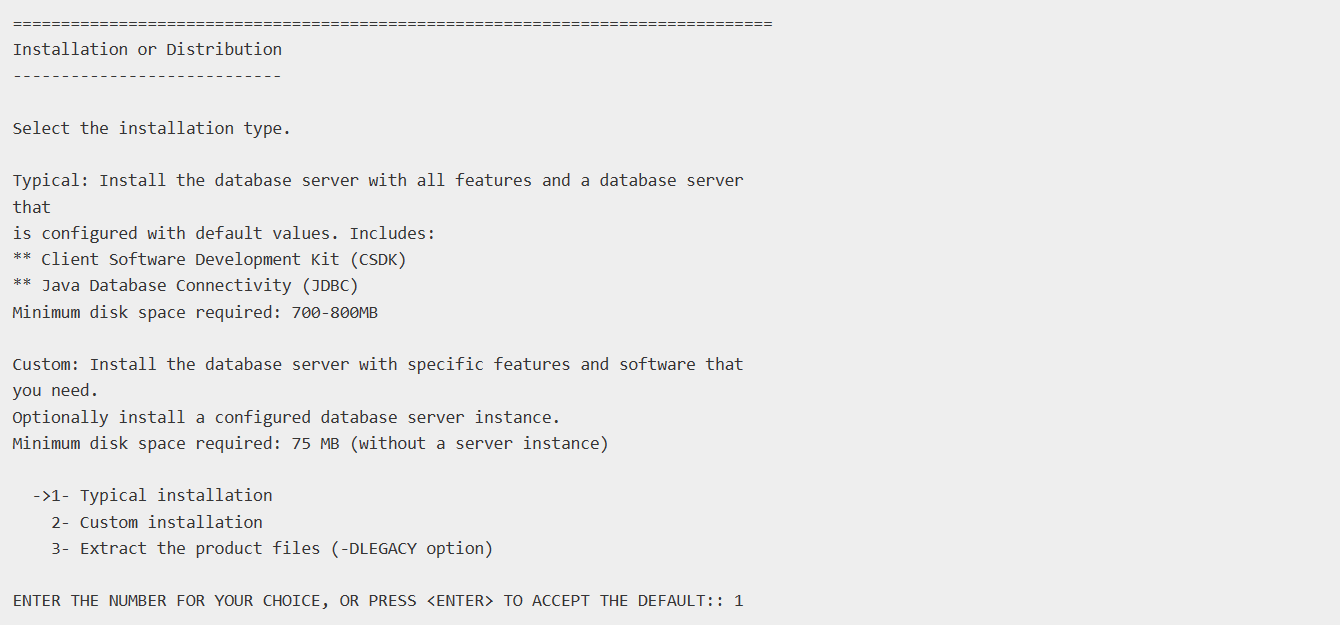Click the Client Software Development Kit (CSDK) line
The height and width of the screenshot is (625, 1340).
[209, 259]
